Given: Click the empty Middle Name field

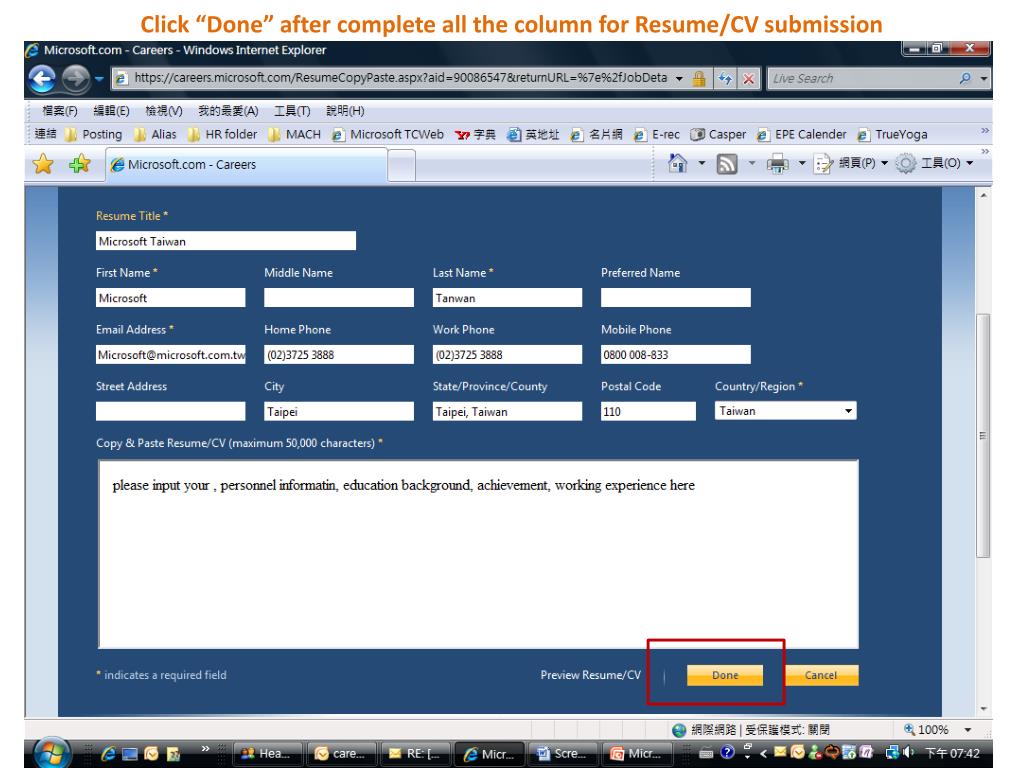Looking at the screenshot, I should click(x=339, y=298).
